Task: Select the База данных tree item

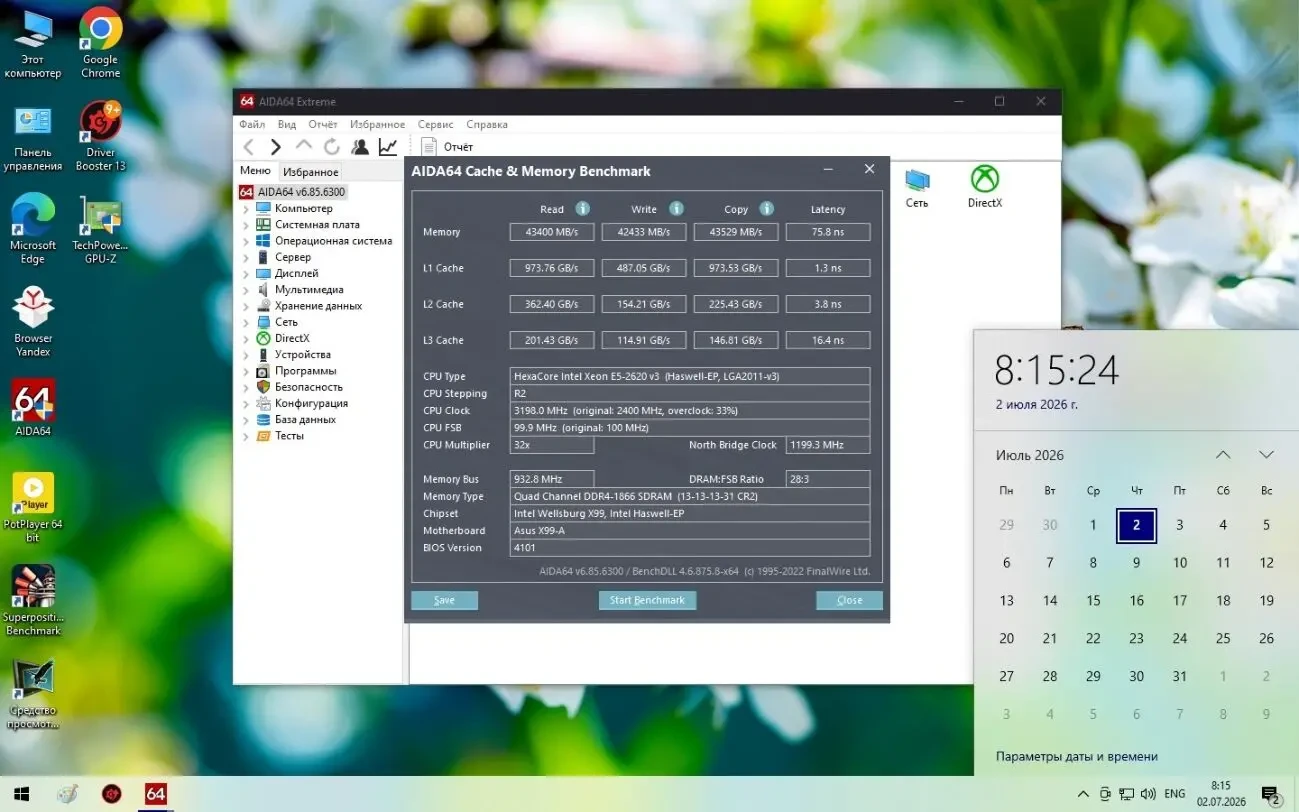Action: 305,419
